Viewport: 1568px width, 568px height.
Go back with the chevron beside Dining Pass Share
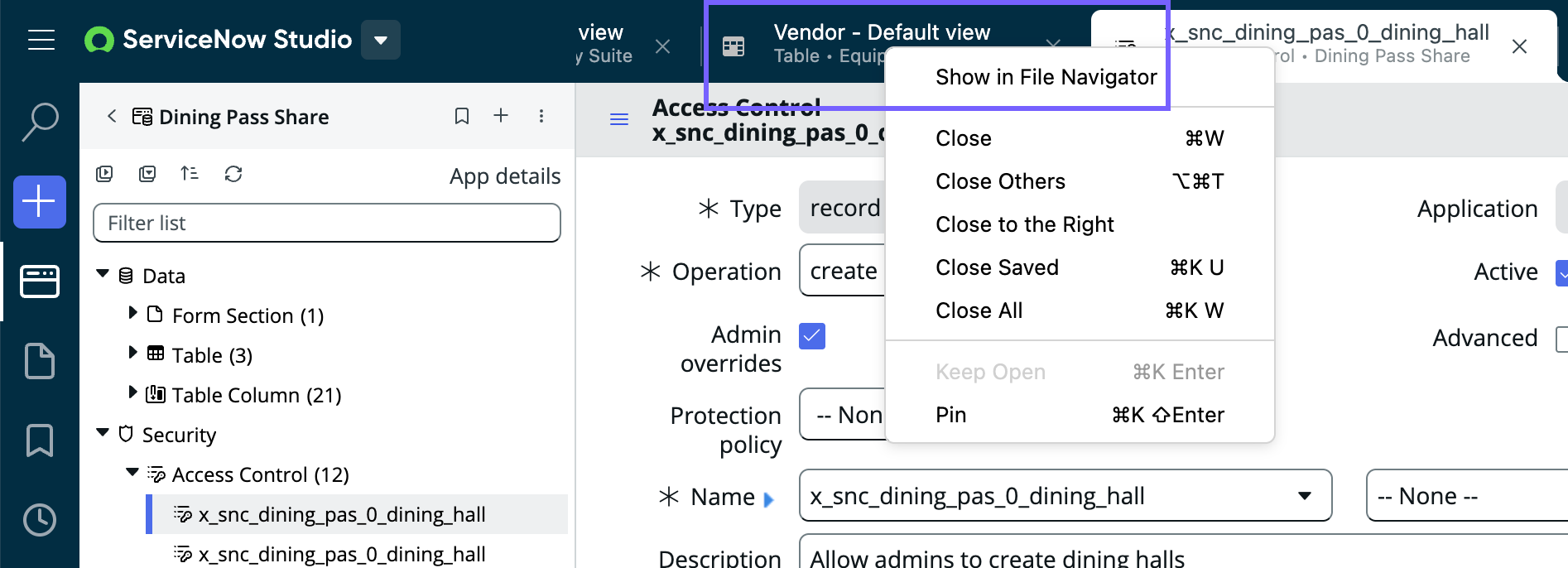[112, 116]
